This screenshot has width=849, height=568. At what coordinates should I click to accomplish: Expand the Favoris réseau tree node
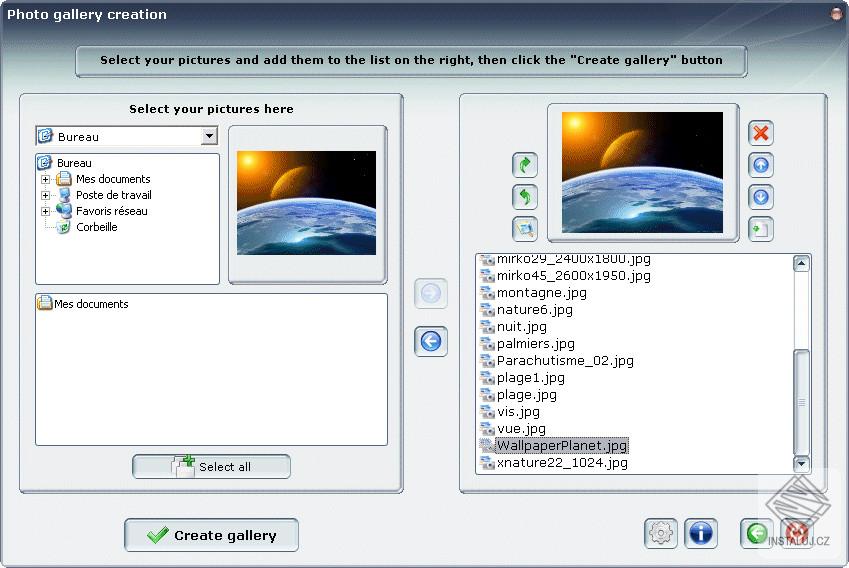pyautogui.click(x=45, y=211)
